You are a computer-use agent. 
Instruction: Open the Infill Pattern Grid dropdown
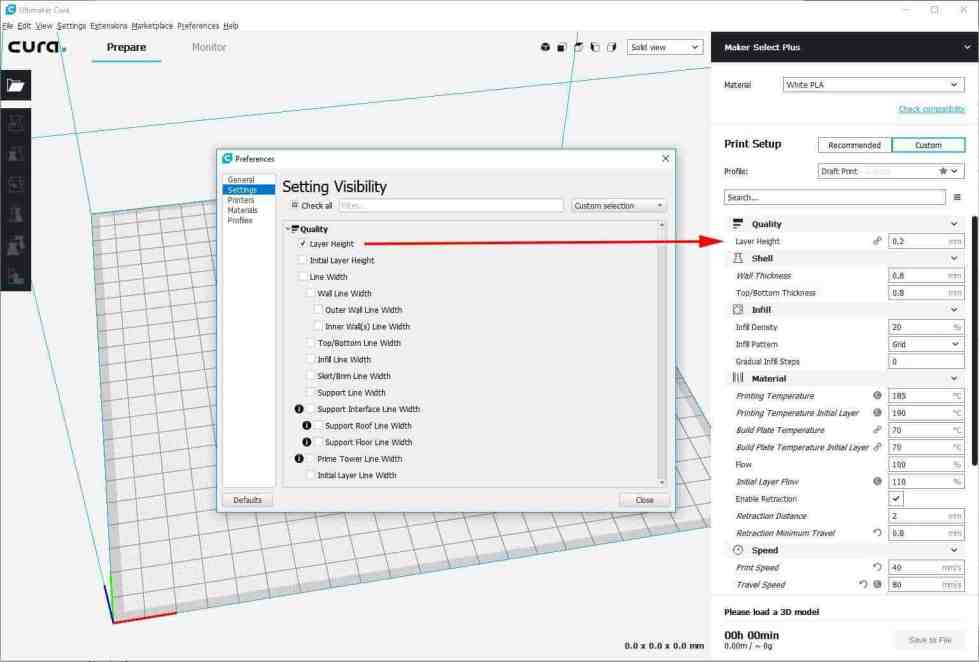(x=926, y=344)
